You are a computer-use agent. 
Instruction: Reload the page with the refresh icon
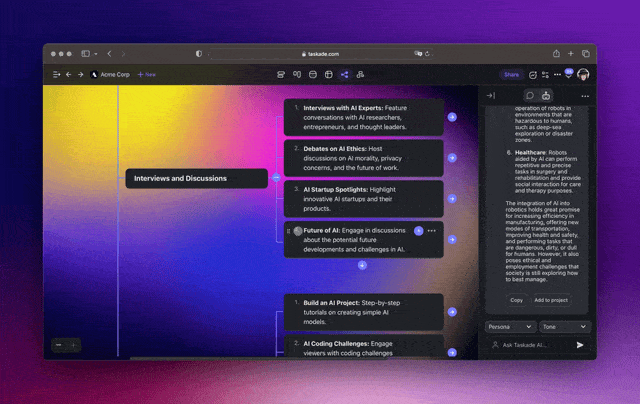(427, 53)
